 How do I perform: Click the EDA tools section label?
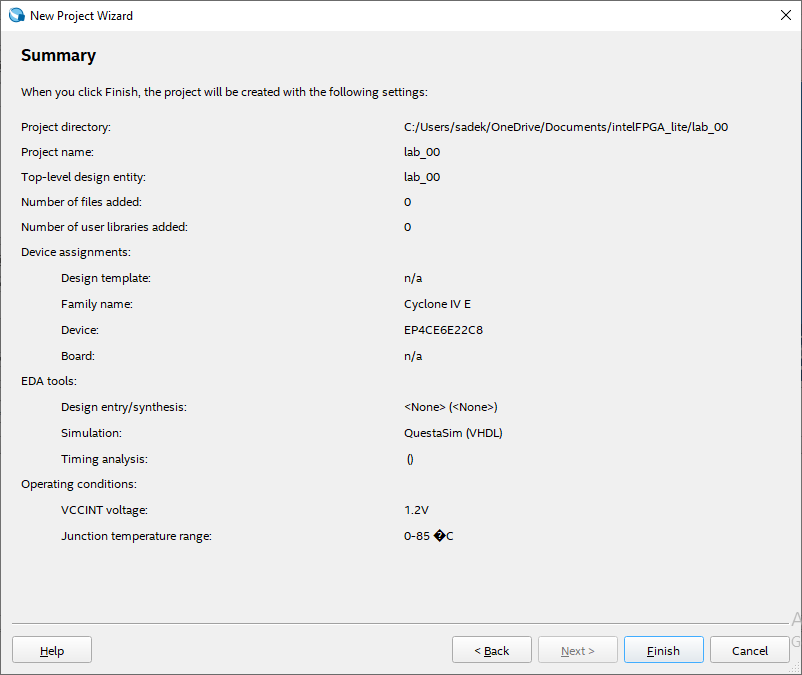coord(49,381)
